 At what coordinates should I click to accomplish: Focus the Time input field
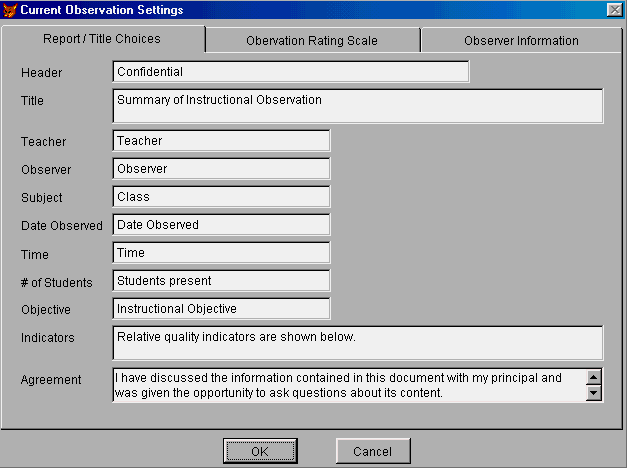(x=222, y=252)
